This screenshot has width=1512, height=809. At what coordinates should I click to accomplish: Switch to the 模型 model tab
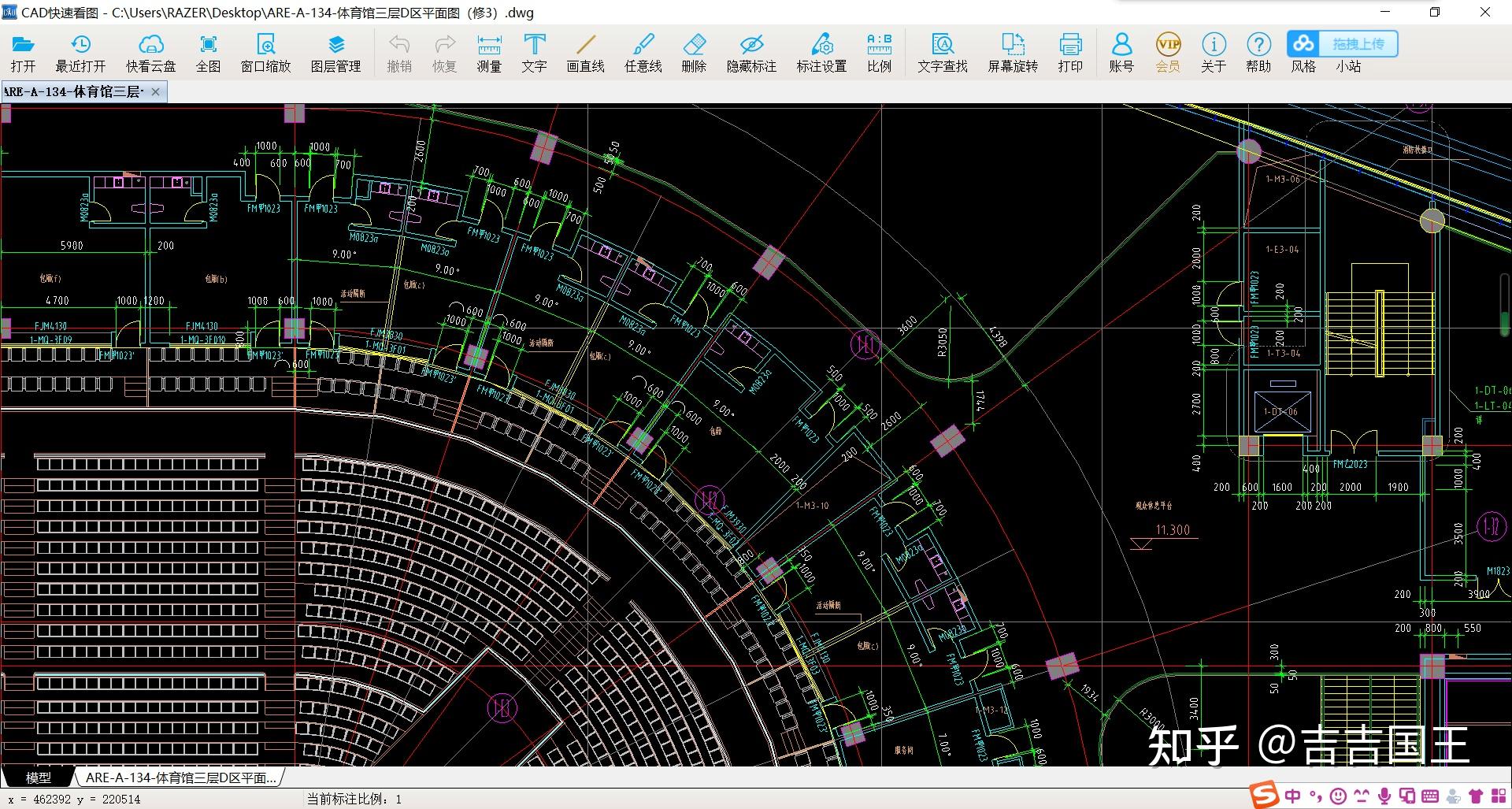(x=38, y=777)
